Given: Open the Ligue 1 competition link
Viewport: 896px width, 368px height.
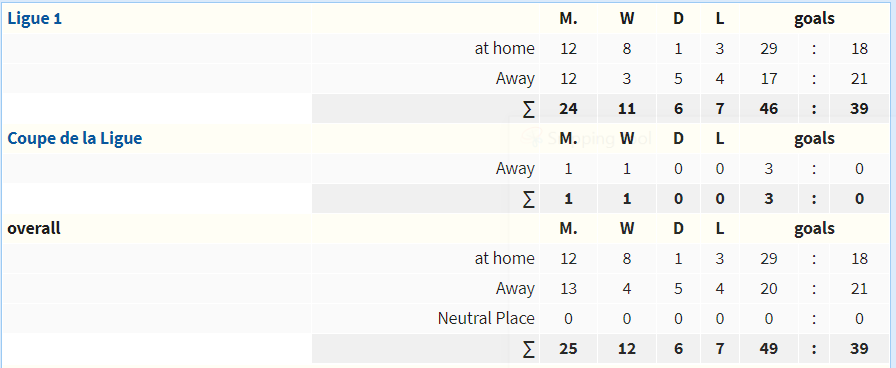Looking at the screenshot, I should tap(34, 19).
